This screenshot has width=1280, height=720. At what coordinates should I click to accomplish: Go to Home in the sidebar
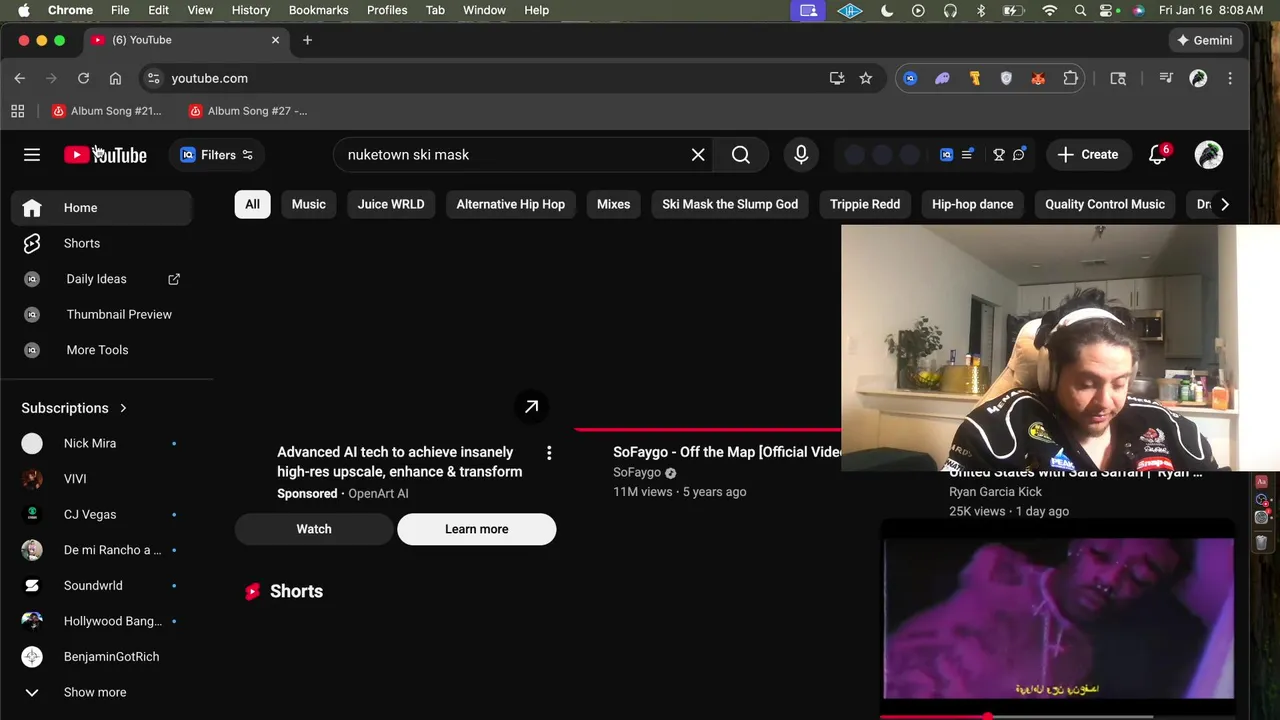[x=102, y=208]
